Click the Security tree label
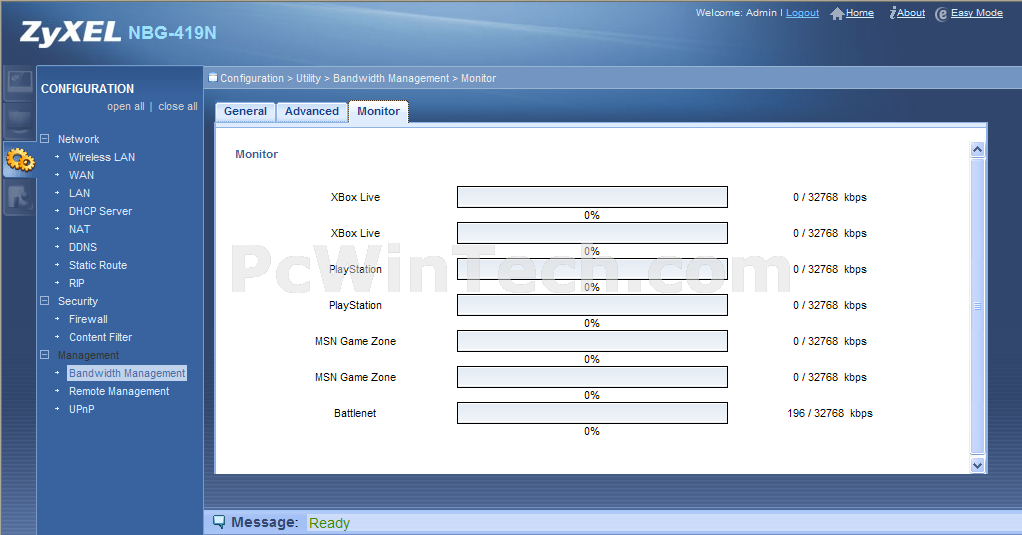The width and height of the screenshot is (1022, 535). (x=78, y=302)
